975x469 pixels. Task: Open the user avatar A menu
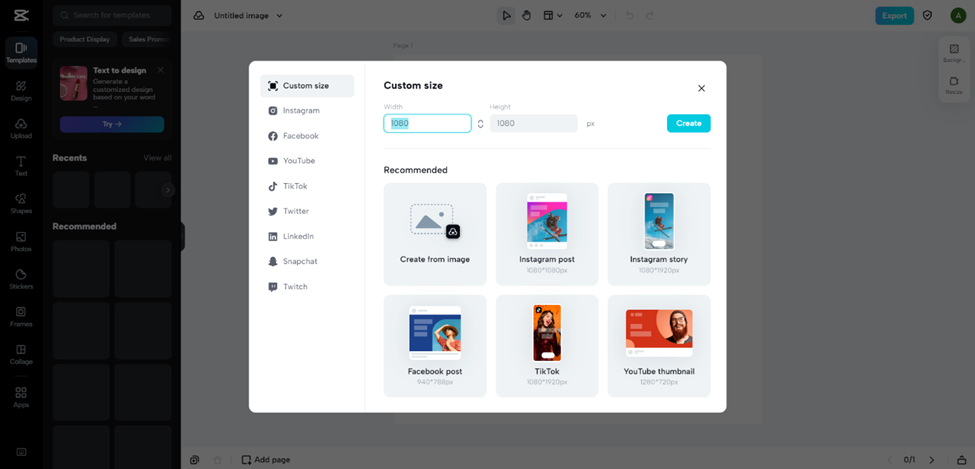click(x=958, y=16)
